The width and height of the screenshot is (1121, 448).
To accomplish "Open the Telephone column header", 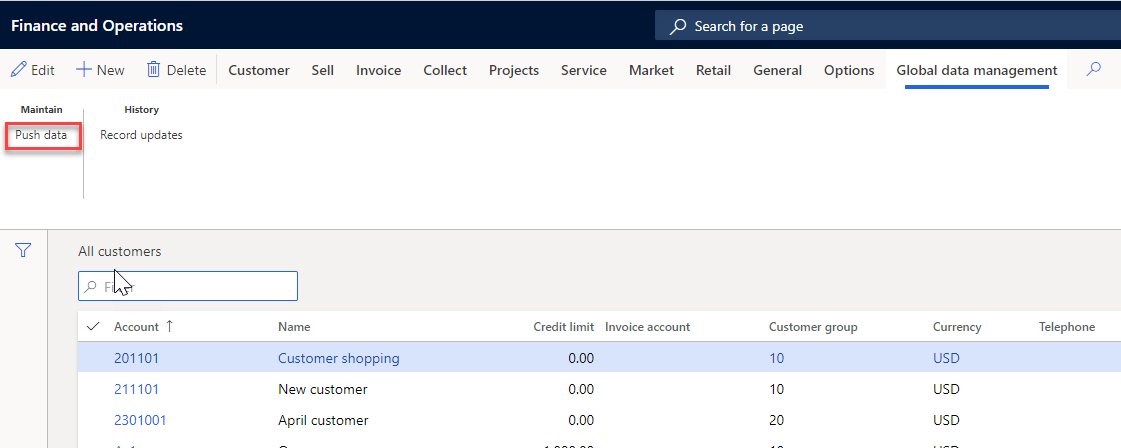I will [1067, 327].
